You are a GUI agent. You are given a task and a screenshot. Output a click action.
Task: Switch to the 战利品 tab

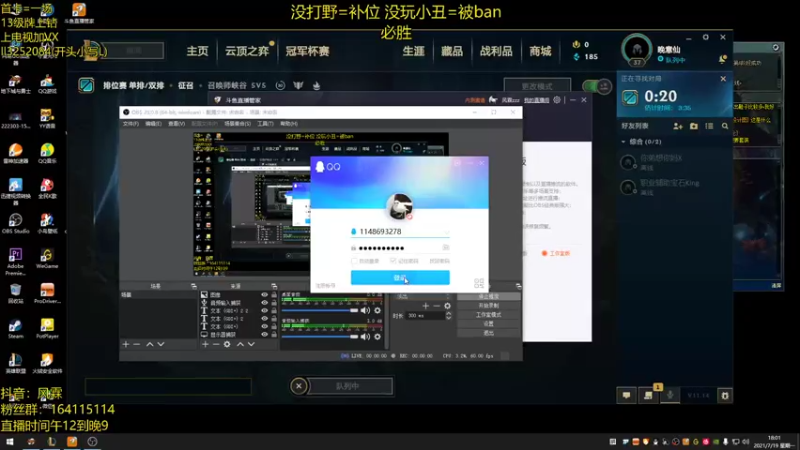496,51
